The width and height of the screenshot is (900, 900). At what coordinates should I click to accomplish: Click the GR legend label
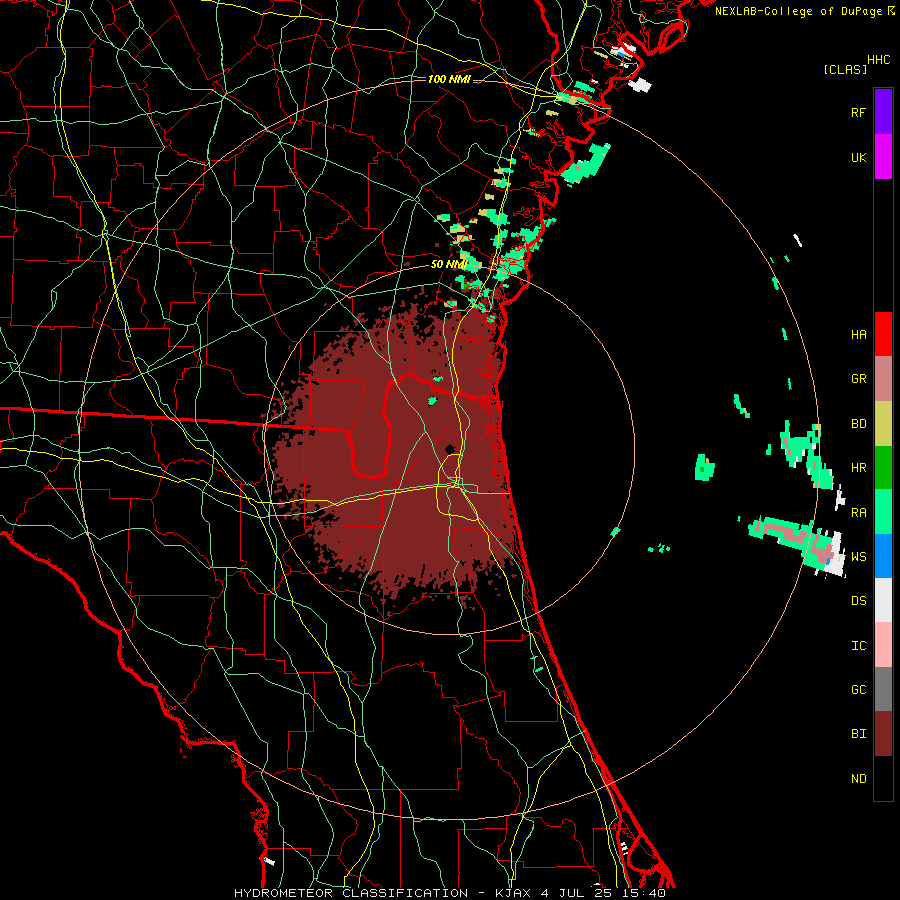858,378
